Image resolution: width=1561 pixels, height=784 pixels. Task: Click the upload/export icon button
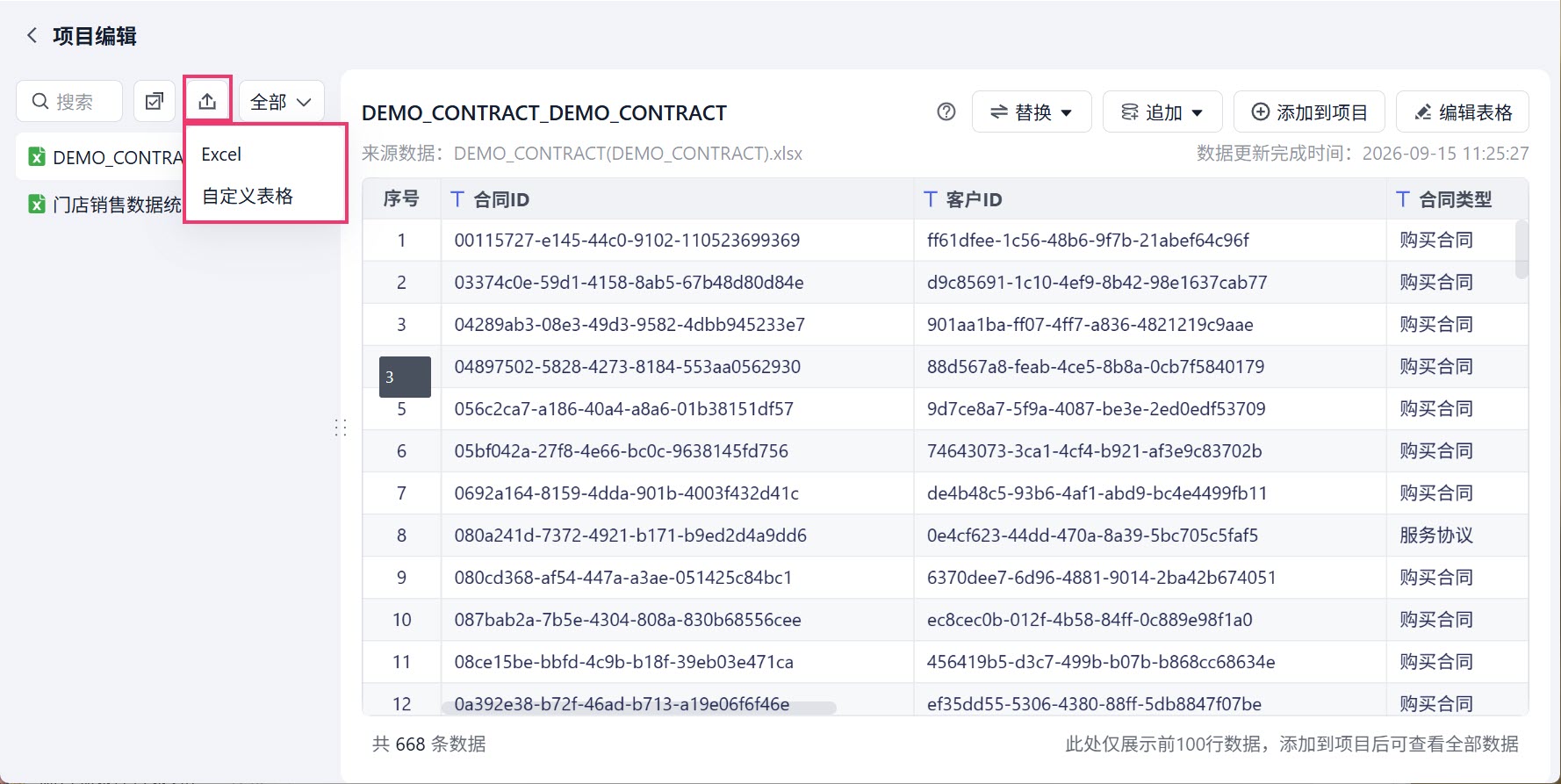207,101
